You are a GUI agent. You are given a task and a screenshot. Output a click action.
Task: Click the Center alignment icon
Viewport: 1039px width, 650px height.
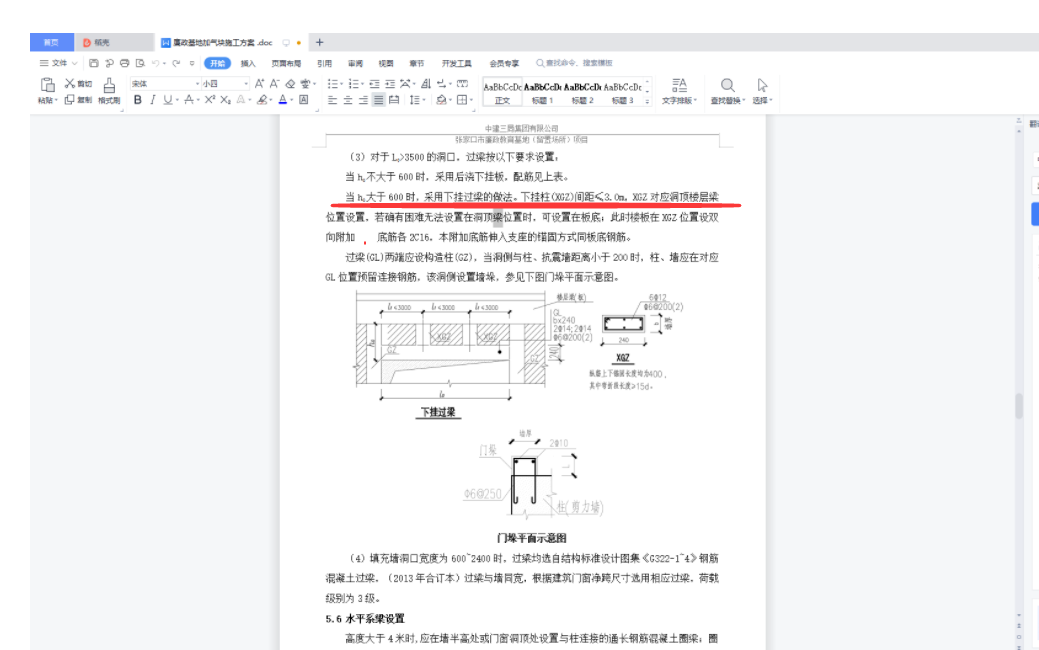[x=348, y=100]
